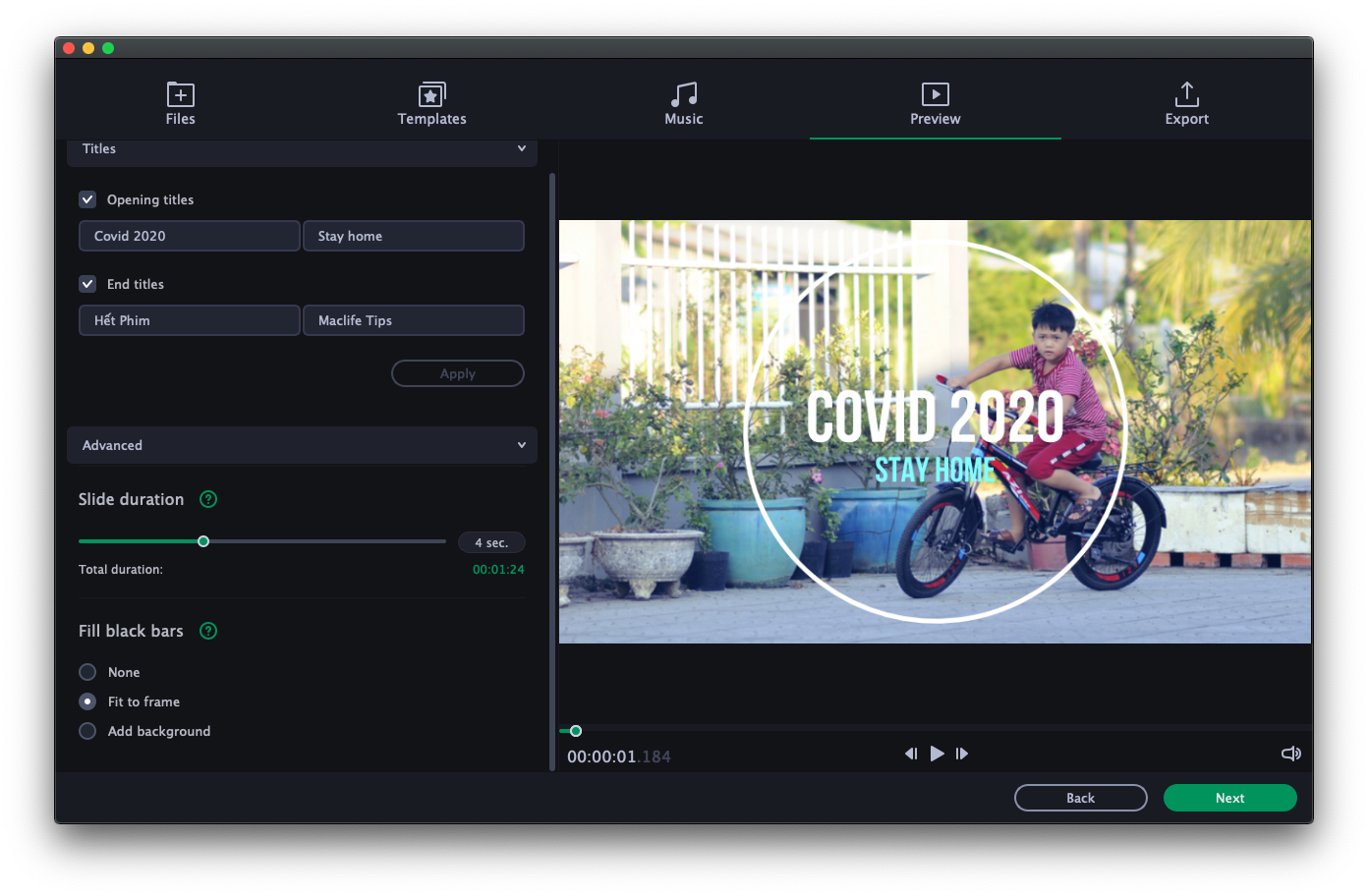Open the Slide duration help tooltip icon
The width and height of the screenshot is (1368, 896).
tap(207, 499)
